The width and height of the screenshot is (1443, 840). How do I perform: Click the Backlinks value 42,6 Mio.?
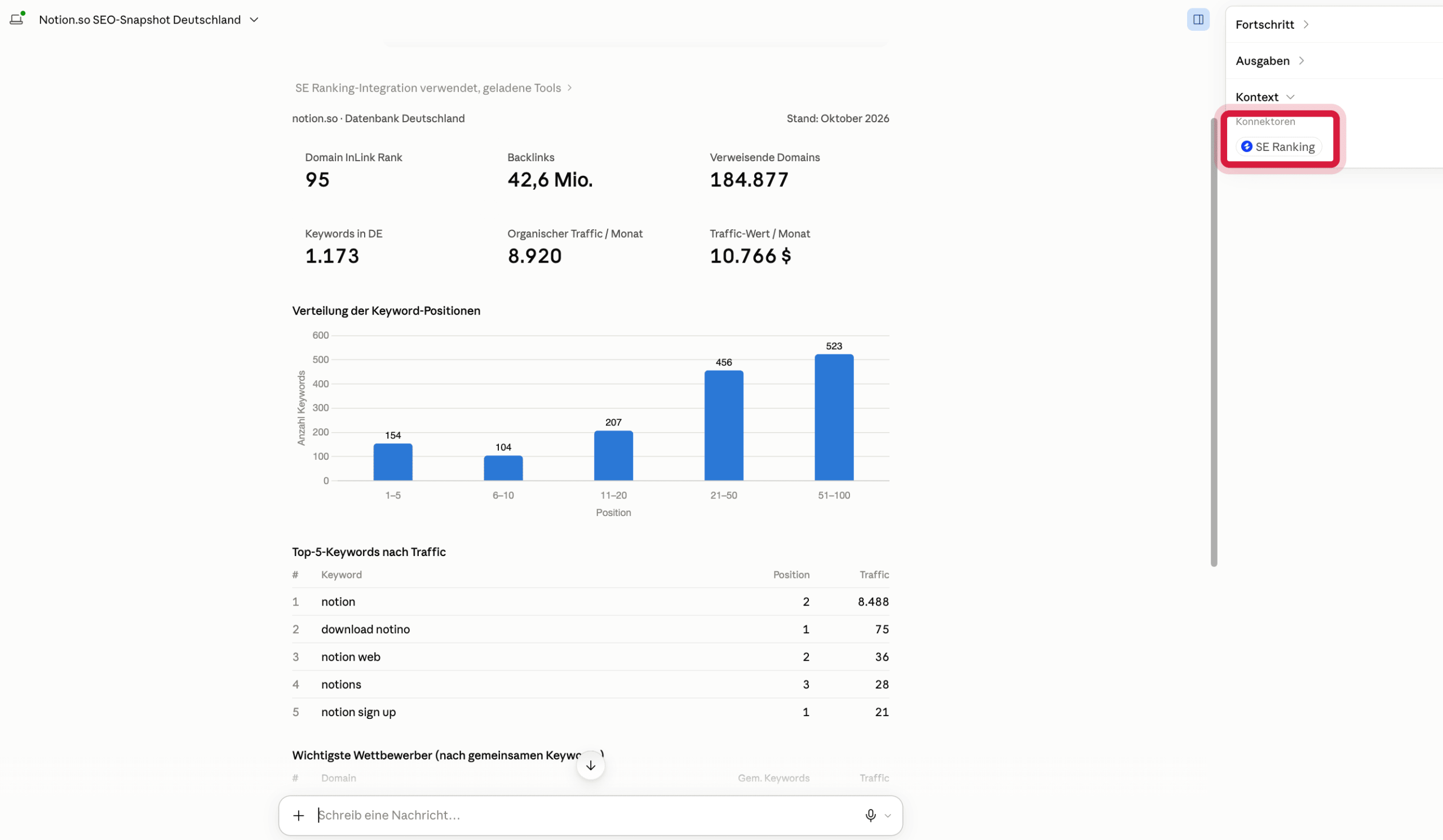[x=550, y=180]
